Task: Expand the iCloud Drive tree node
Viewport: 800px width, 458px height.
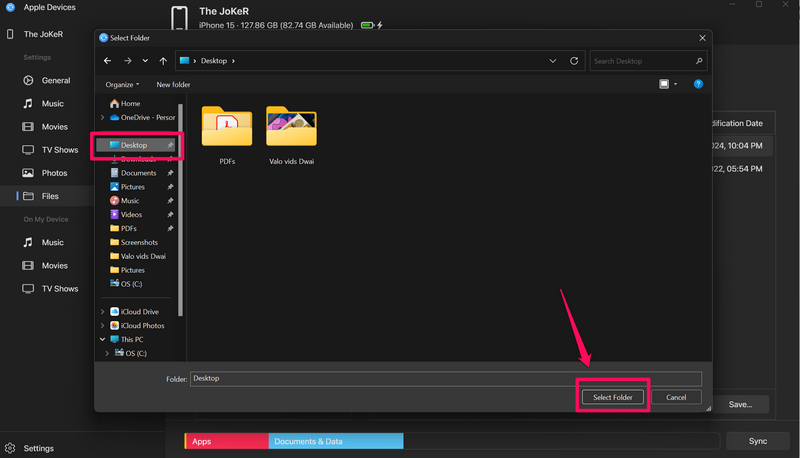Action: (x=103, y=312)
